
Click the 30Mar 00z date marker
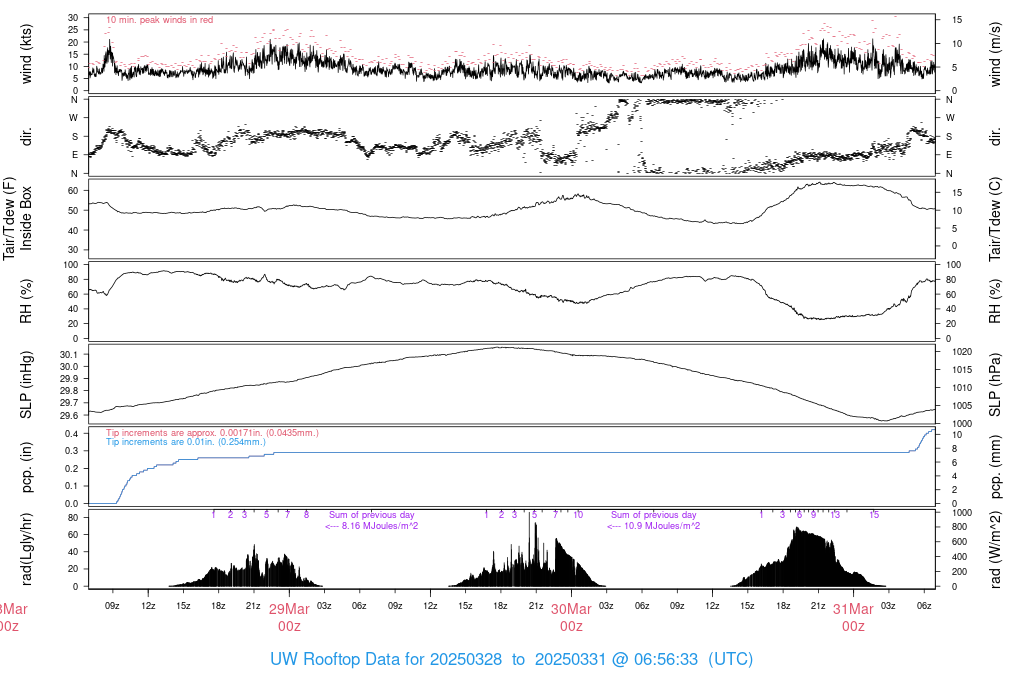pyautogui.click(x=571, y=617)
